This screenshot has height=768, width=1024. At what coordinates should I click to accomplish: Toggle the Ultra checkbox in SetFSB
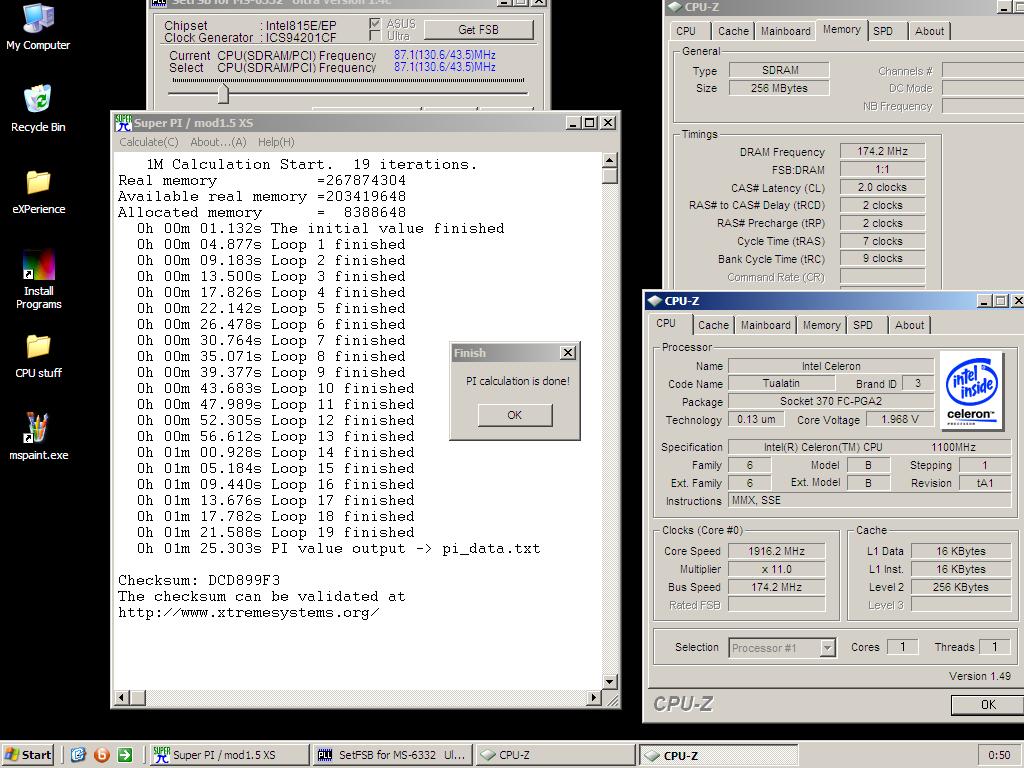375,35
